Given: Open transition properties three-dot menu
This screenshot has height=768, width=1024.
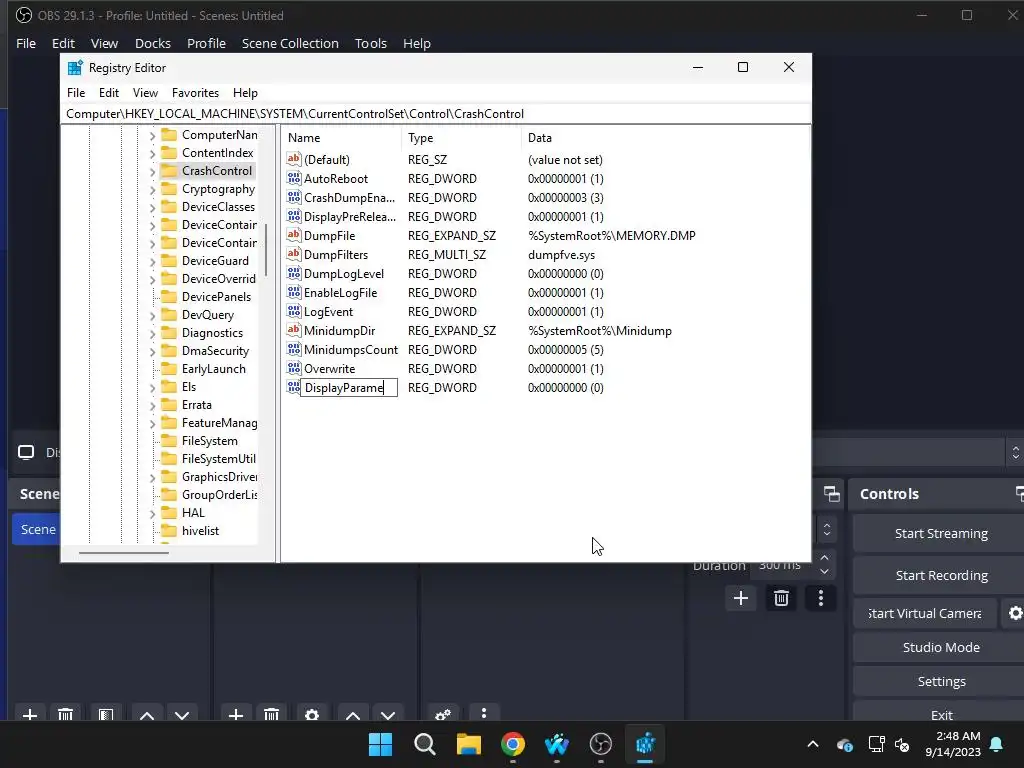Looking at the screenshot, I should [x=821, y=598].
